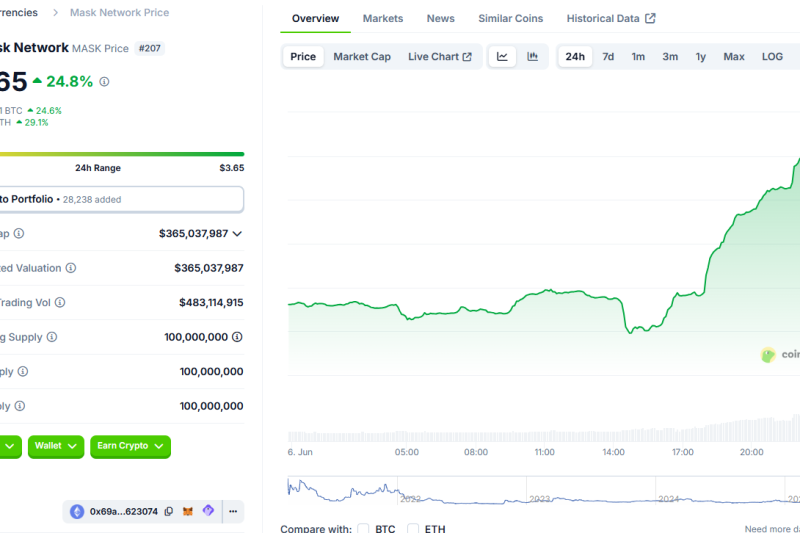Click the $3.65 range high value

[x=232, y=168]
